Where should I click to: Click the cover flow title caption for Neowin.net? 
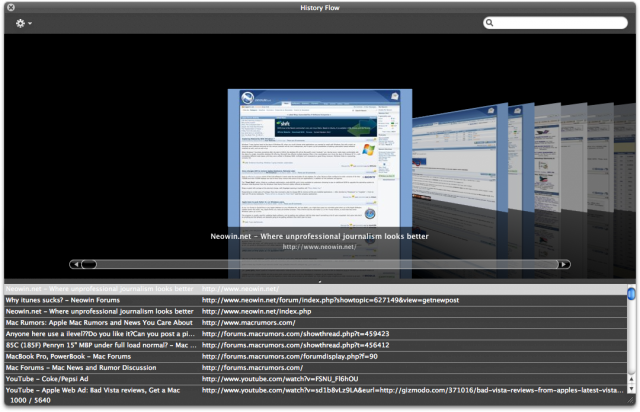pyautogui.click(x=320, y=236)
